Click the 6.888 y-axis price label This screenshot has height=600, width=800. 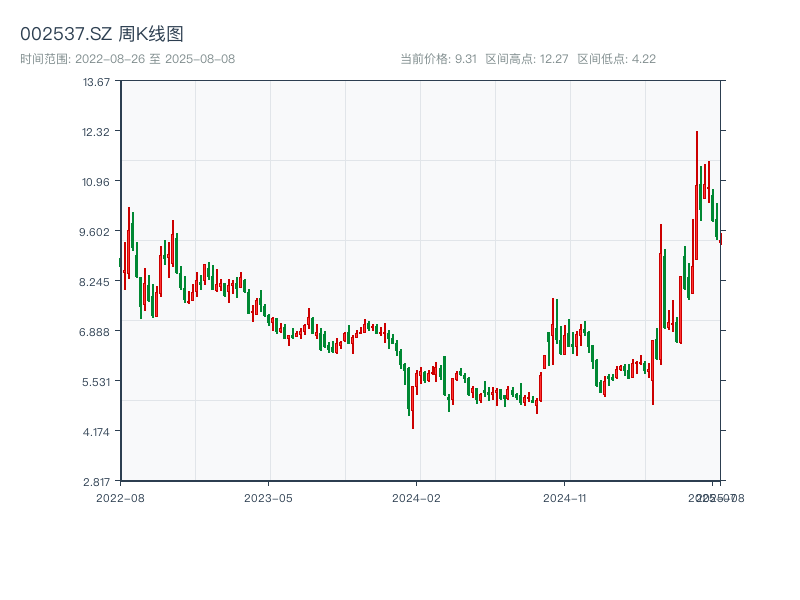click(97, 332)
